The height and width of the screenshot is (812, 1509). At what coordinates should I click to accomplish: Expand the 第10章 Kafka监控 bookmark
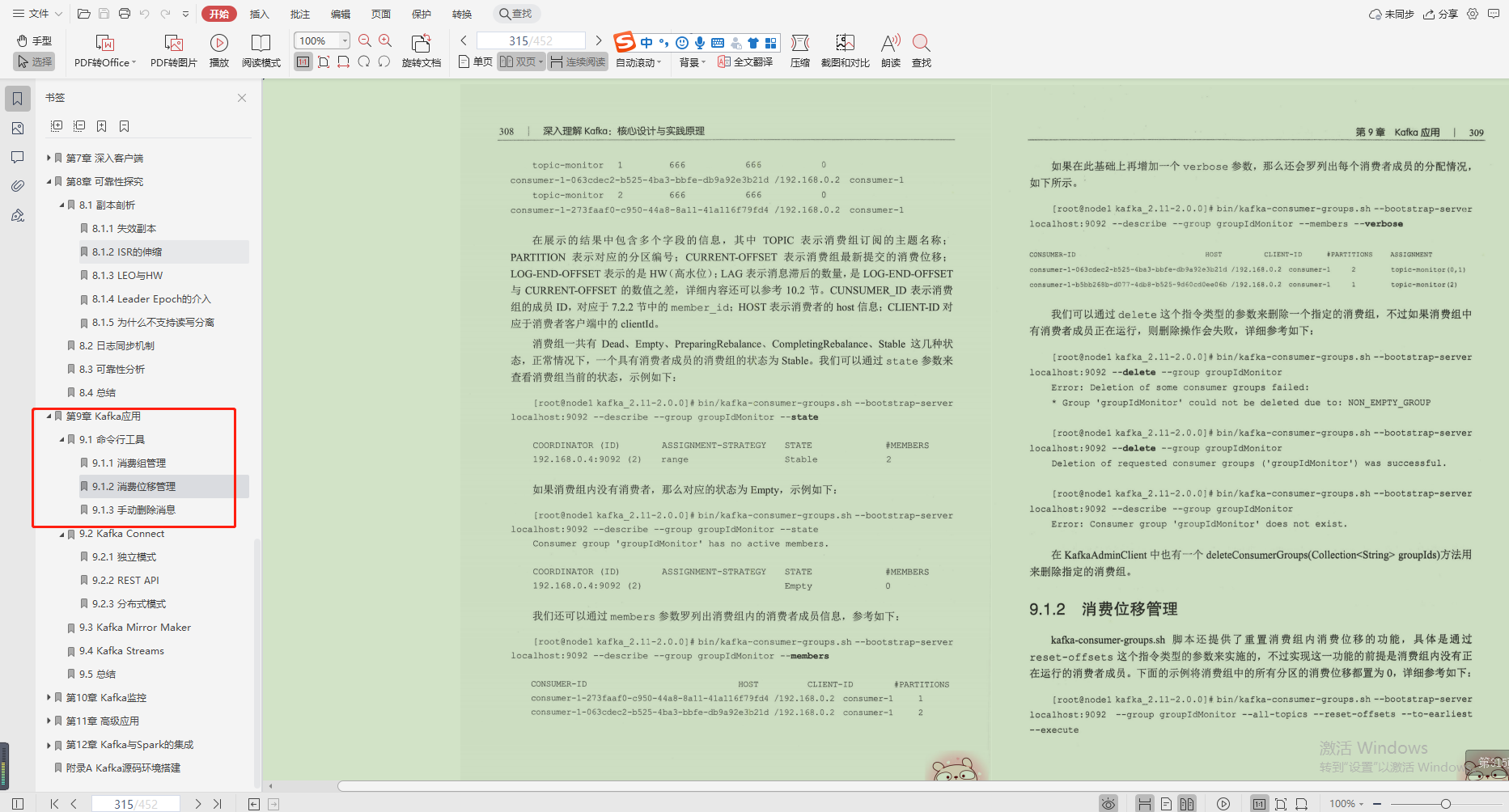(49, 697)
